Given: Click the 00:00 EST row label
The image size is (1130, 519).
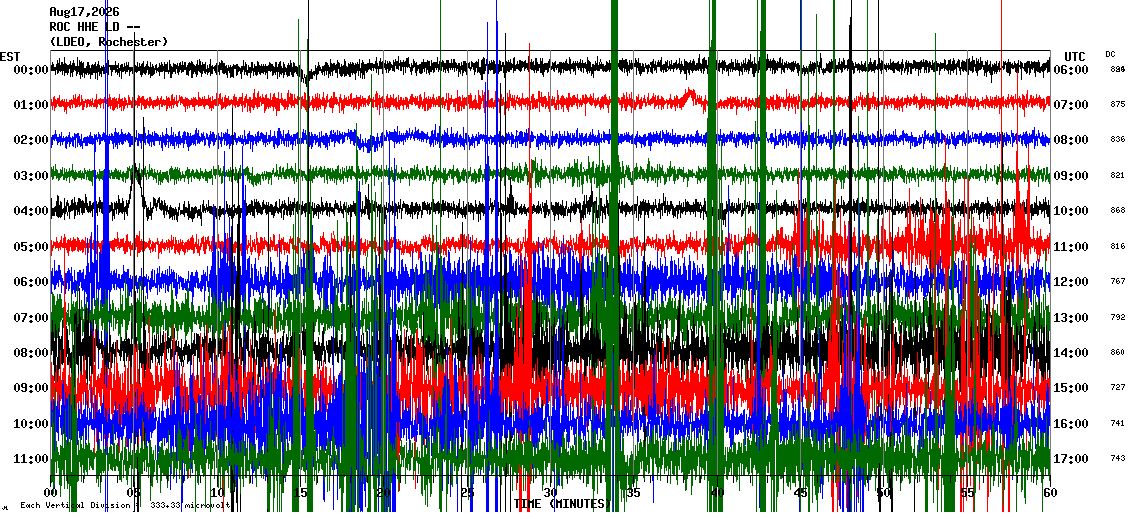Looking at the screenshot, I should coord(31,70).
